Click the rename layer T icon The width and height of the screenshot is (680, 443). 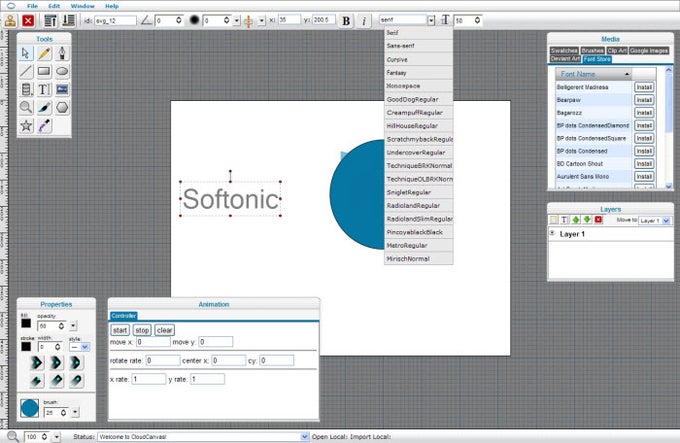click(565, 220)
